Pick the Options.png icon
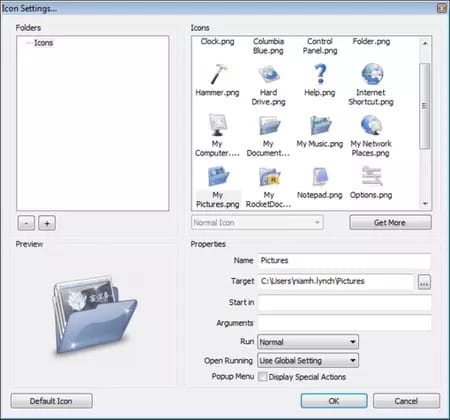This screenshot has height=420, width=450. (x=371, y=183)
